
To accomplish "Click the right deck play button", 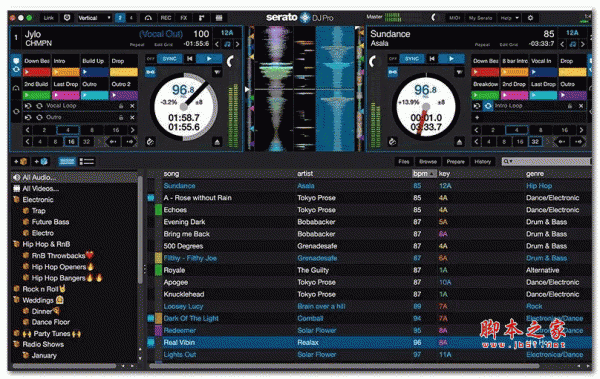I will [x=452, y=59].
